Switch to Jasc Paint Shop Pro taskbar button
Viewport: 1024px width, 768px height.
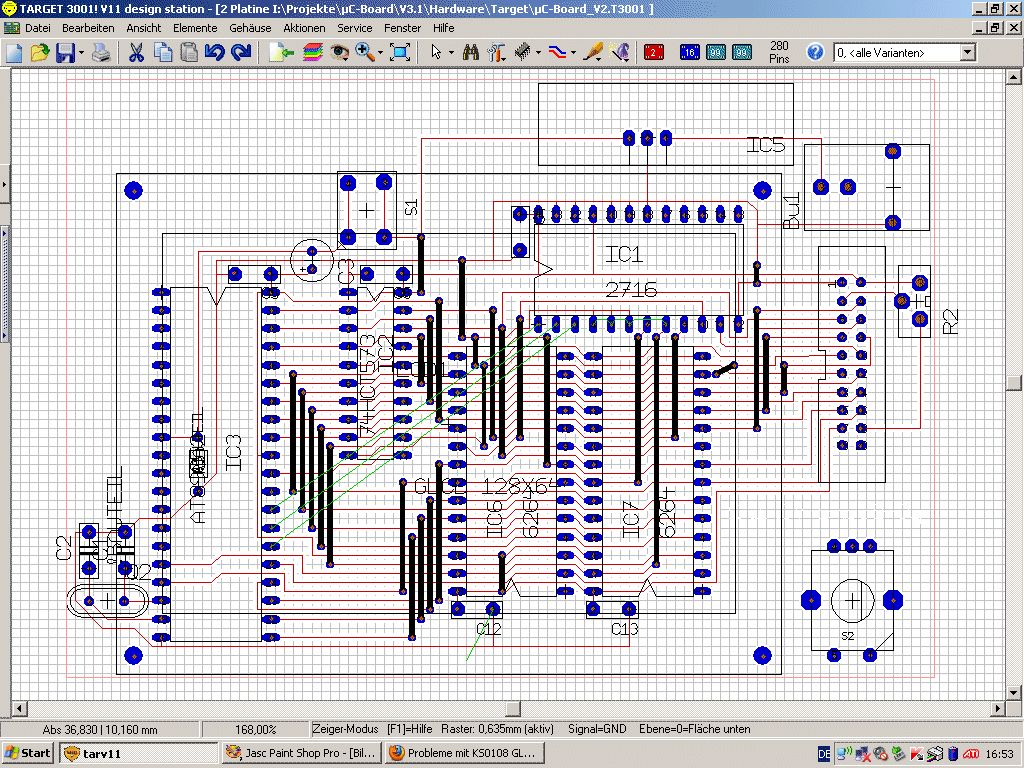pyautogui.click(x=300, y=753)
